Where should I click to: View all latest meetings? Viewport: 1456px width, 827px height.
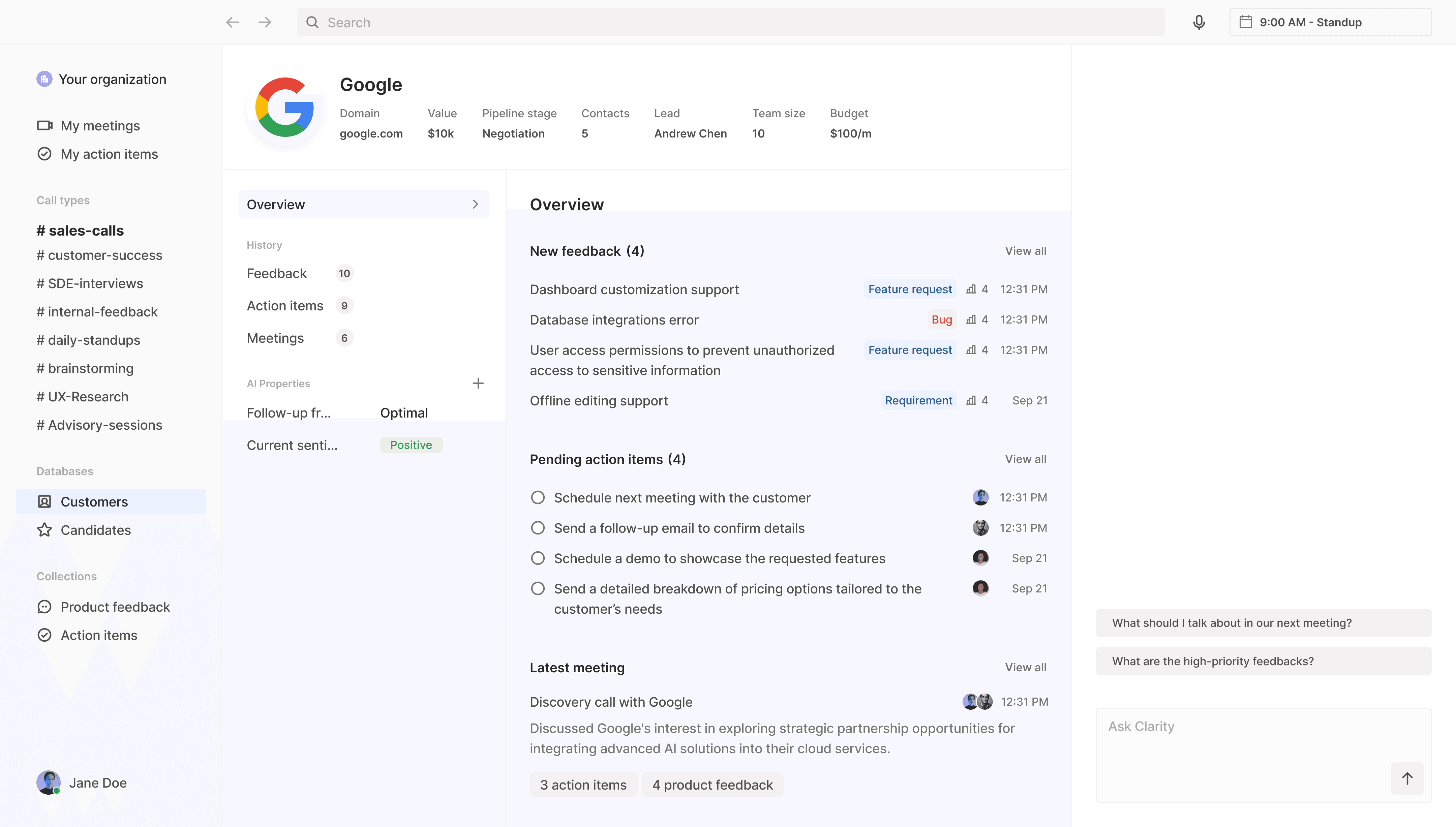[1026, 667]
